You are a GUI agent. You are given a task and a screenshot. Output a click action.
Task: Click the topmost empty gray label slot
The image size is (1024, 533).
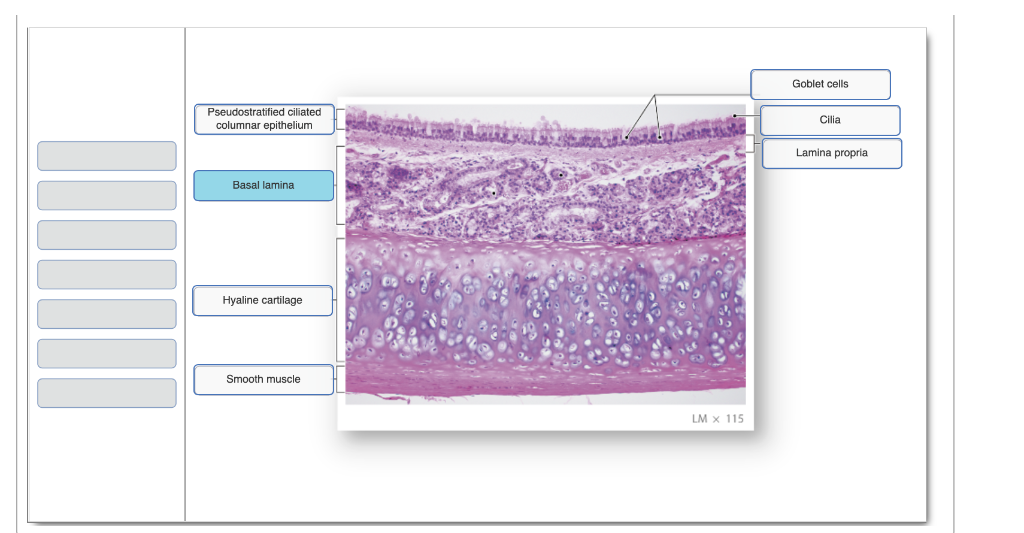tap(106, 156)
